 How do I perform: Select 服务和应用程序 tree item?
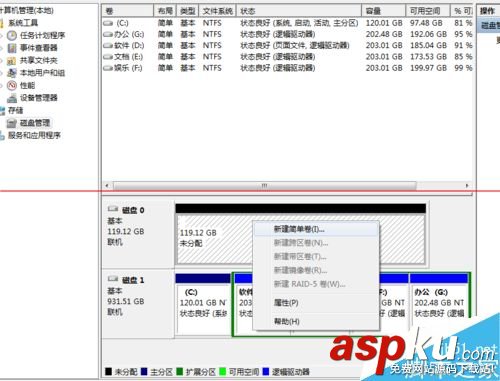[34, 135]
